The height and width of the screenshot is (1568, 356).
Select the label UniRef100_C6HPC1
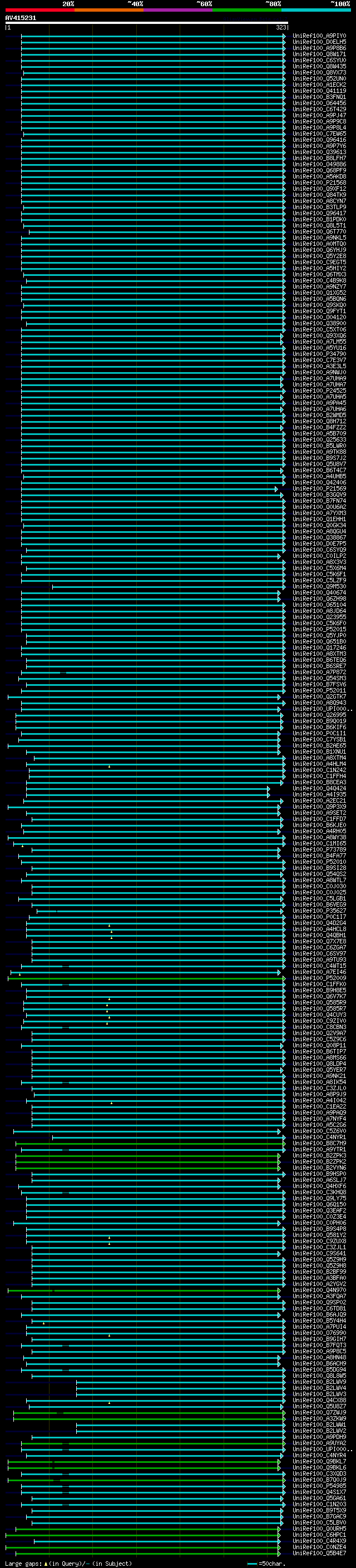click(x=319, y=1535)
